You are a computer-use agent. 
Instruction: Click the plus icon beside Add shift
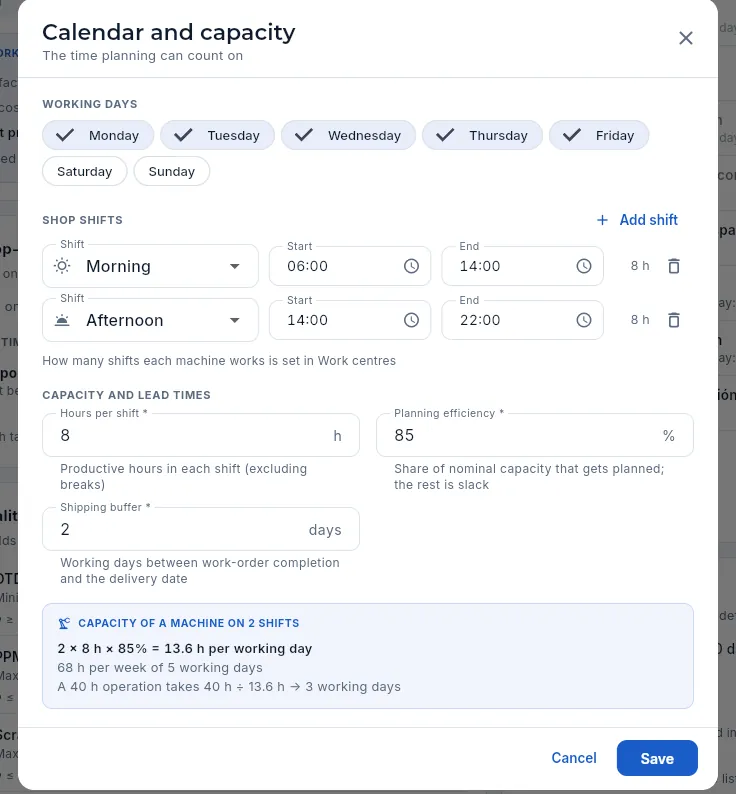[x=602, y=220]
